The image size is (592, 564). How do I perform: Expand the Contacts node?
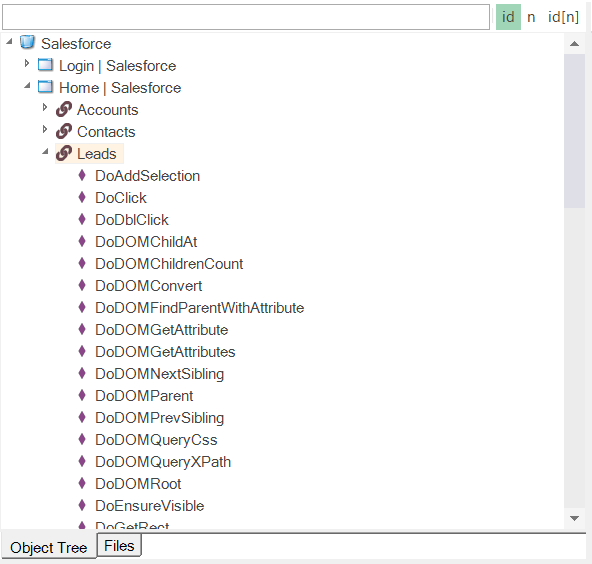[45, 129]
